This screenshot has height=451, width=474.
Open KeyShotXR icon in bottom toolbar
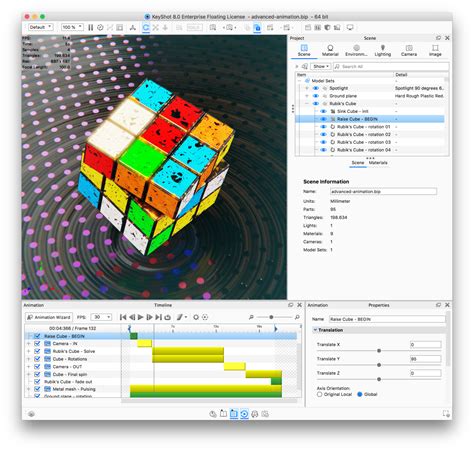[255, 414]
